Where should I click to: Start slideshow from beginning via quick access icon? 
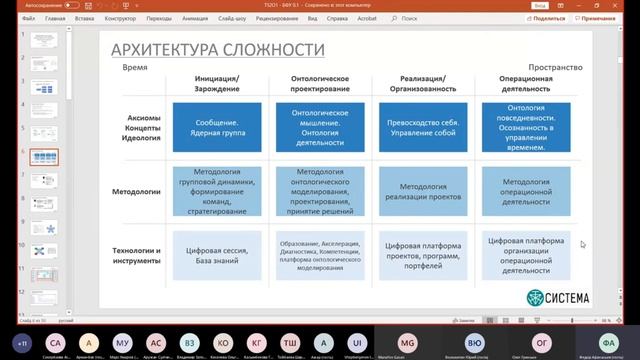(x=126, y=6)
